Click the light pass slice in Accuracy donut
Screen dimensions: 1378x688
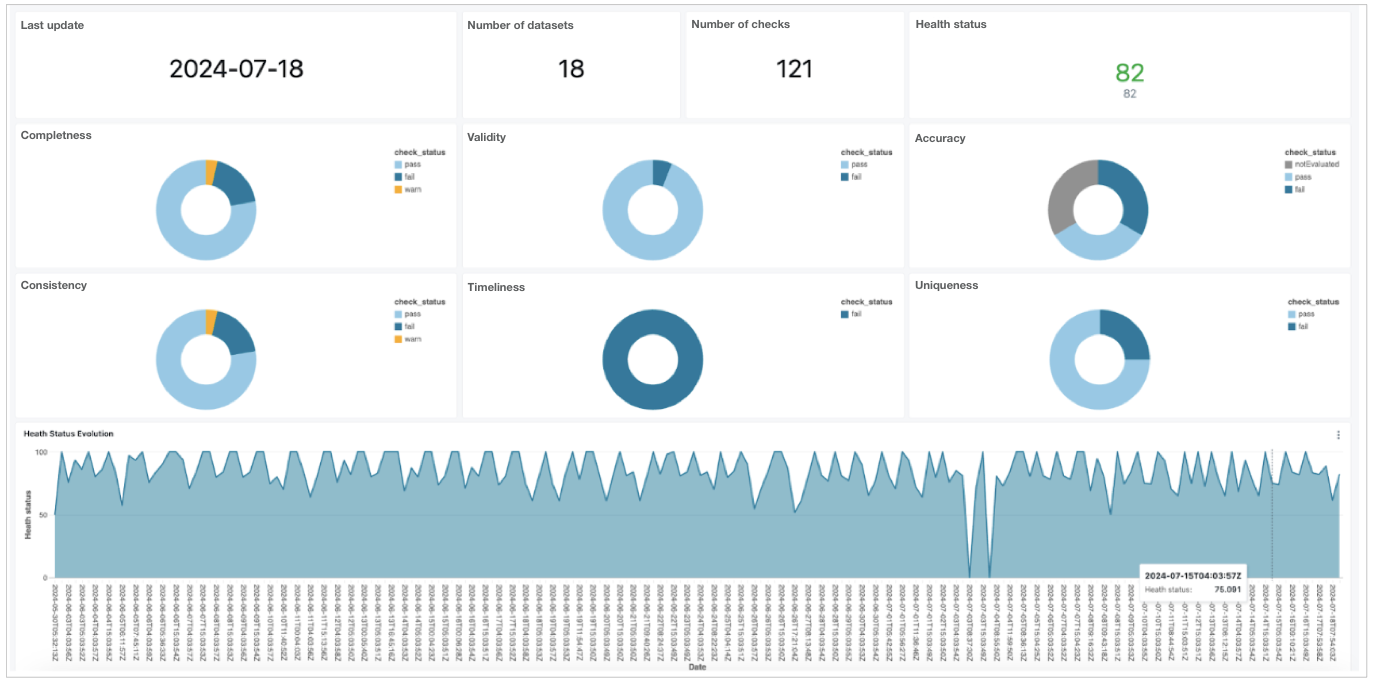coord(1092,246)
